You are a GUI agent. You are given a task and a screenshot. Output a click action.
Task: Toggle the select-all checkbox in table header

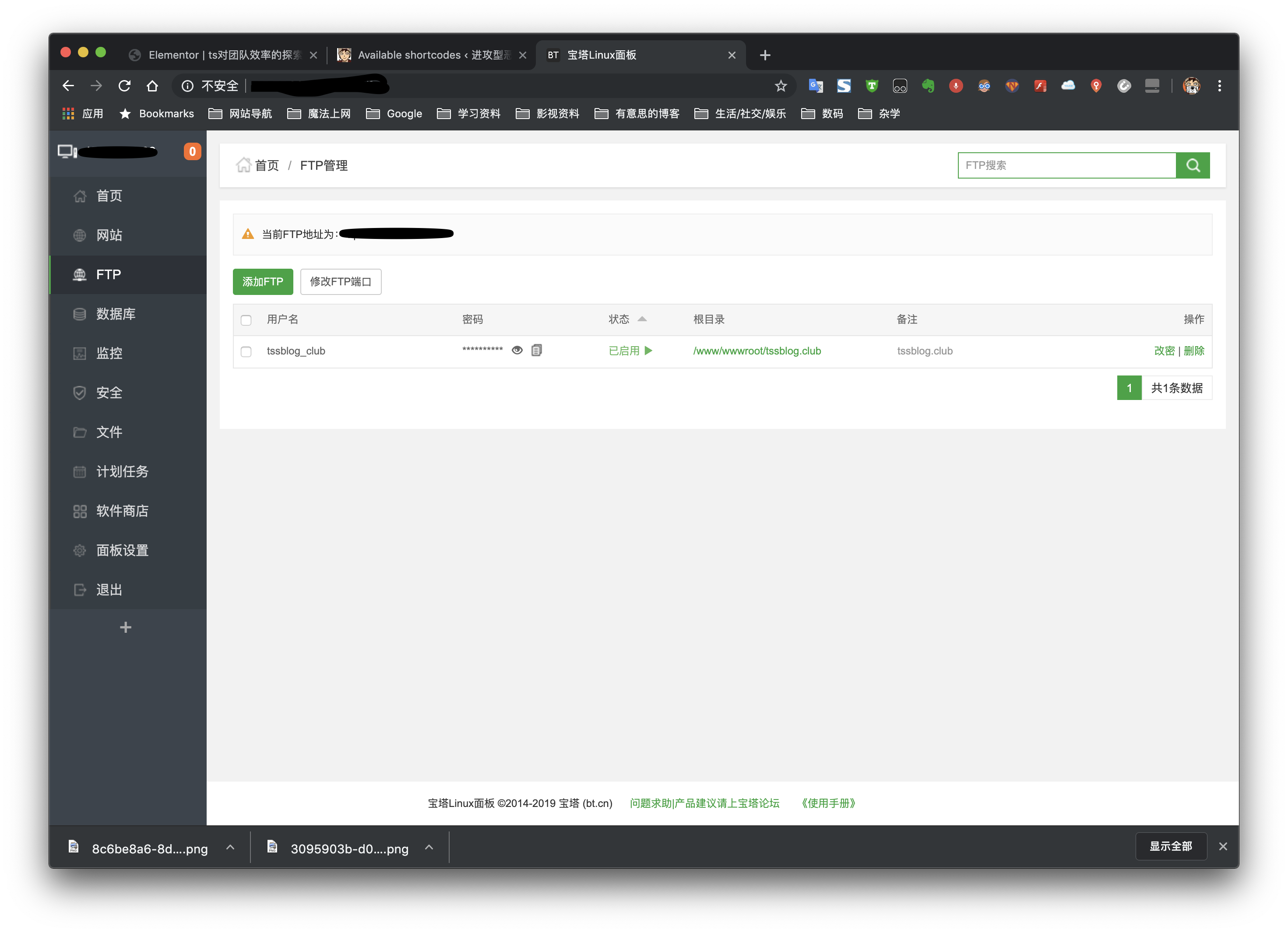(246, 320)
